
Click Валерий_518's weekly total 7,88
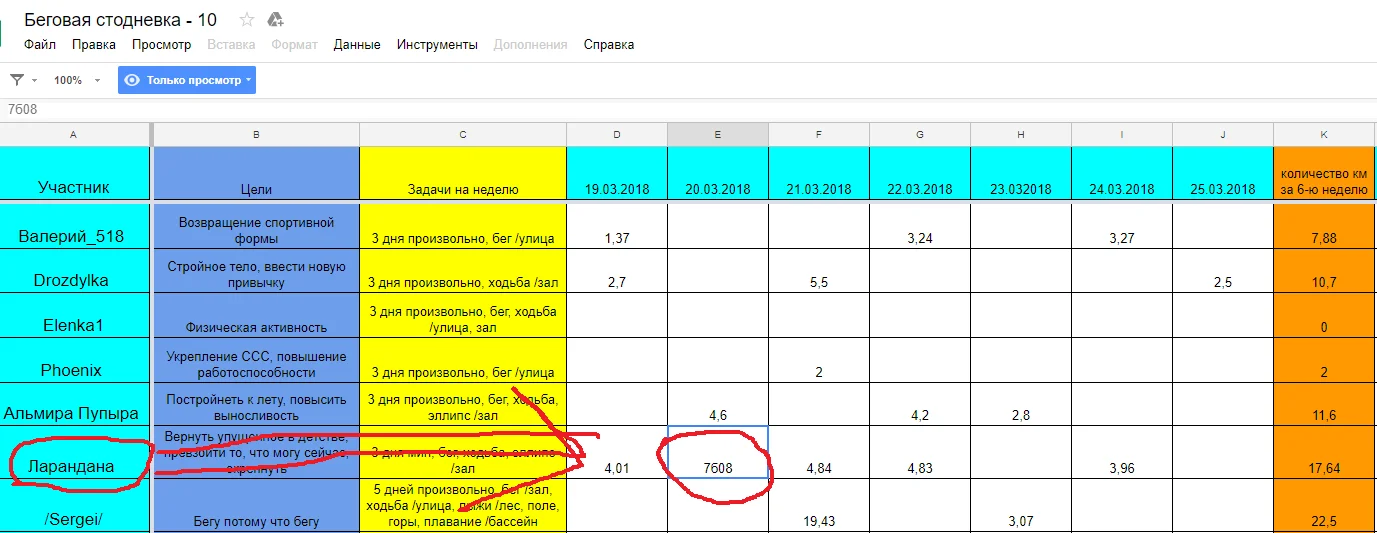point(1324,226)
